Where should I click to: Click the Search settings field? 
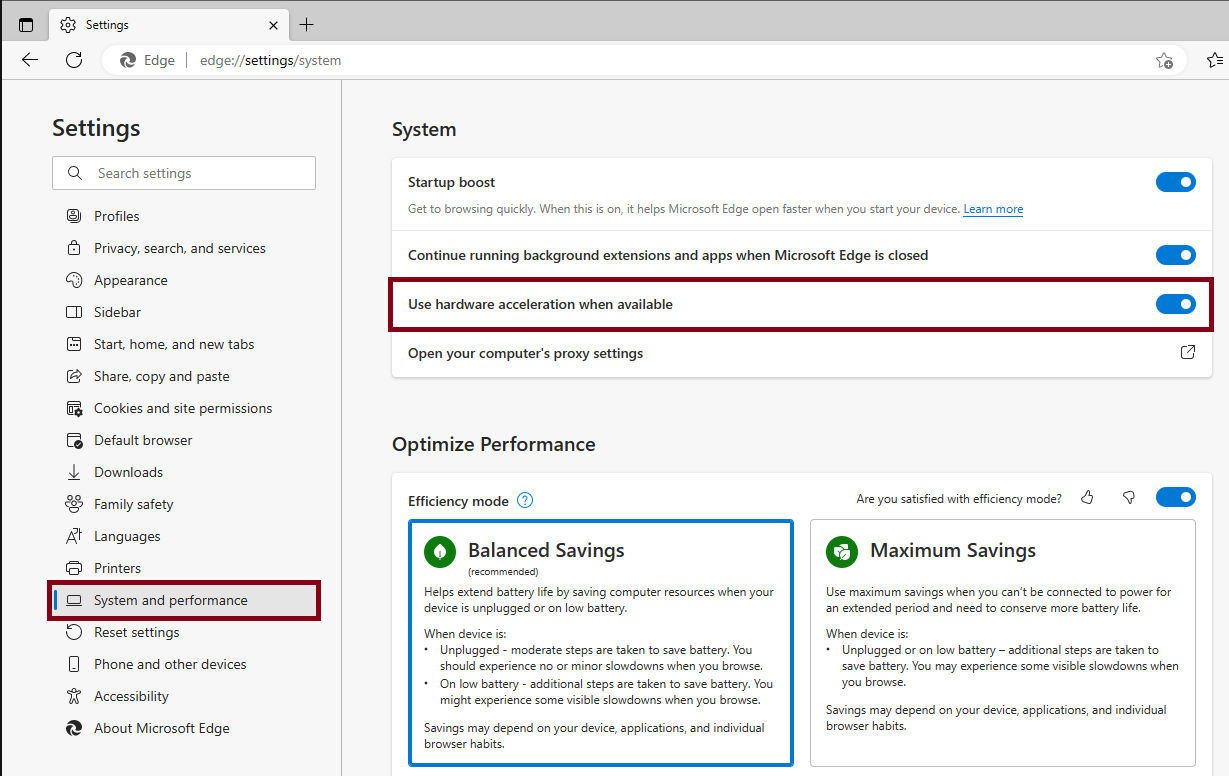pos(184,173)
